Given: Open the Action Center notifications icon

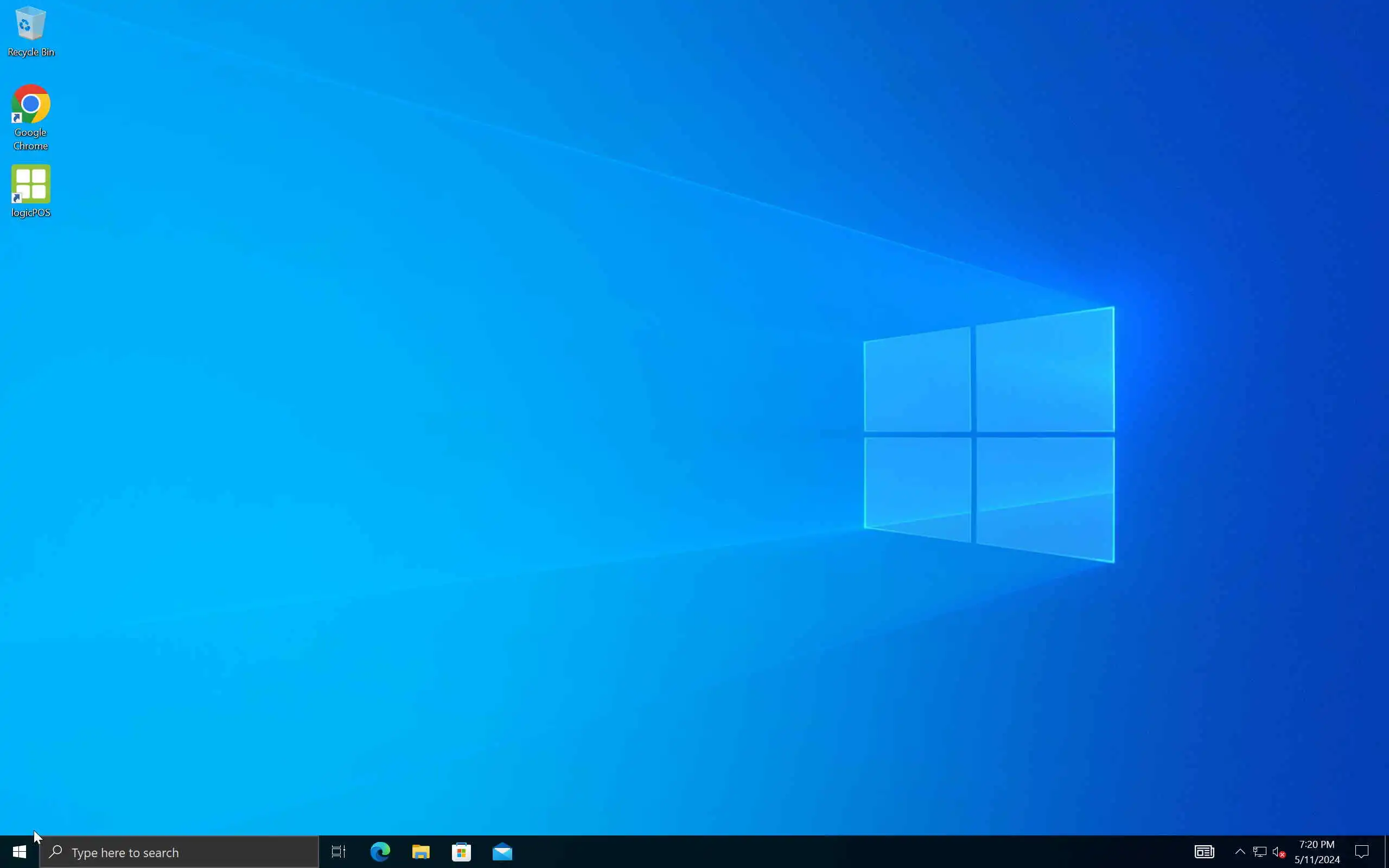Looking at the screenshot, I should (x=1361, y=852).
